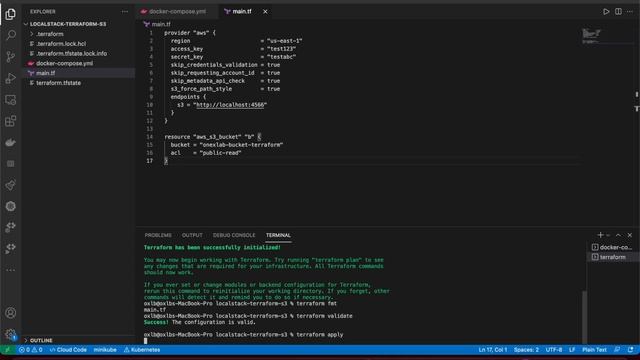Open the Search view
This screenshot has width=640, height=360.
pos(11,35)
